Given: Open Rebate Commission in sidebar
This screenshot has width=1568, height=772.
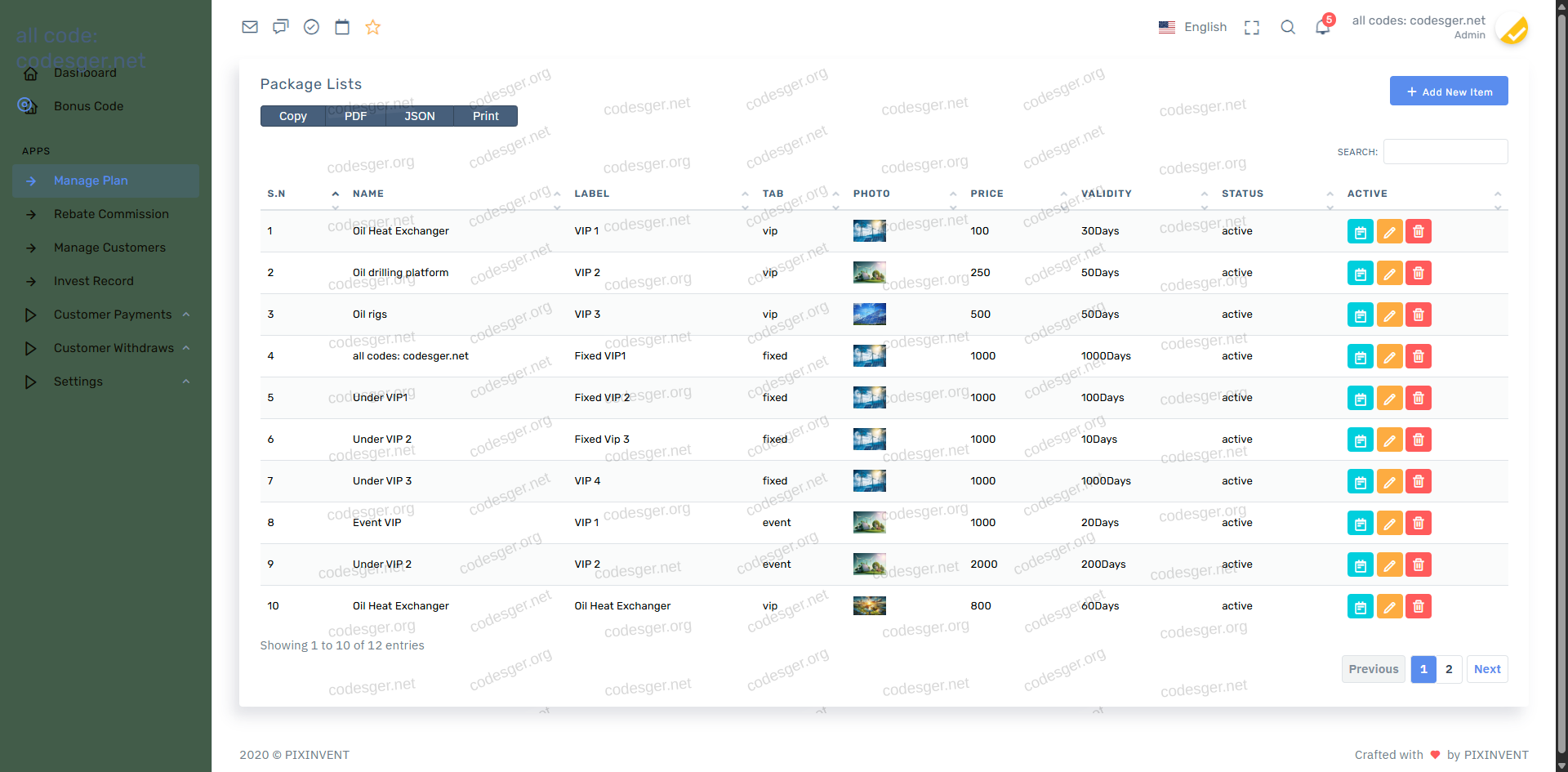Looking at the screenshot, I should coord(111,214).
